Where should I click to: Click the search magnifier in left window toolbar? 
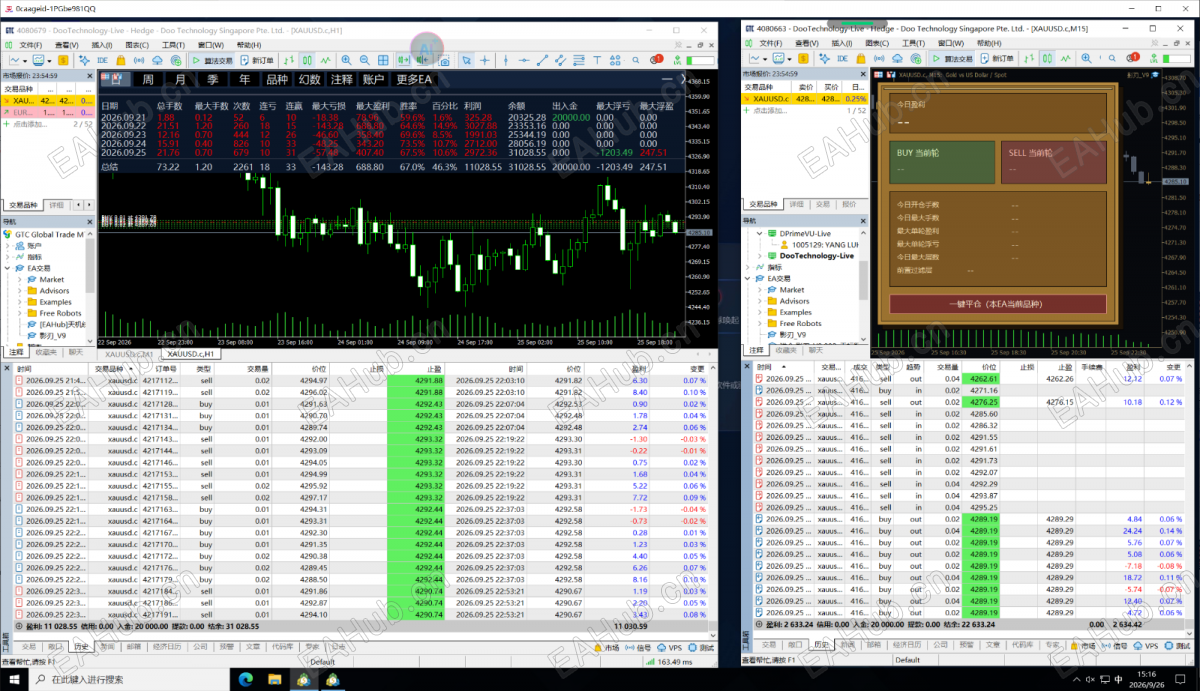tap(636, 60)
